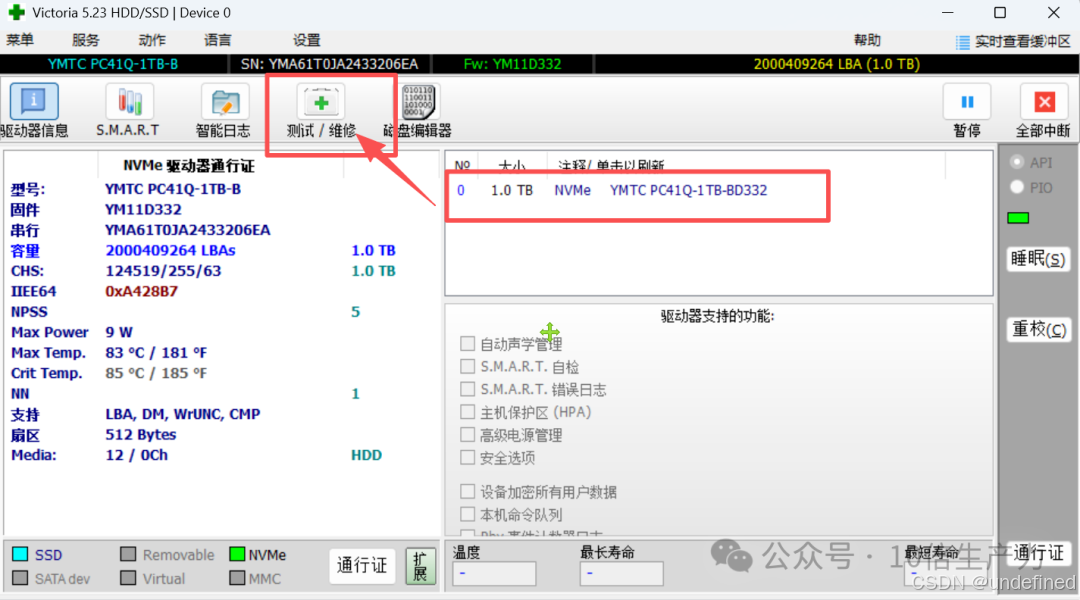Click the NVMe green indicator box
The height and width of the screenshot is (600, 1080).
pyautogui.click(x=237, y=554)
